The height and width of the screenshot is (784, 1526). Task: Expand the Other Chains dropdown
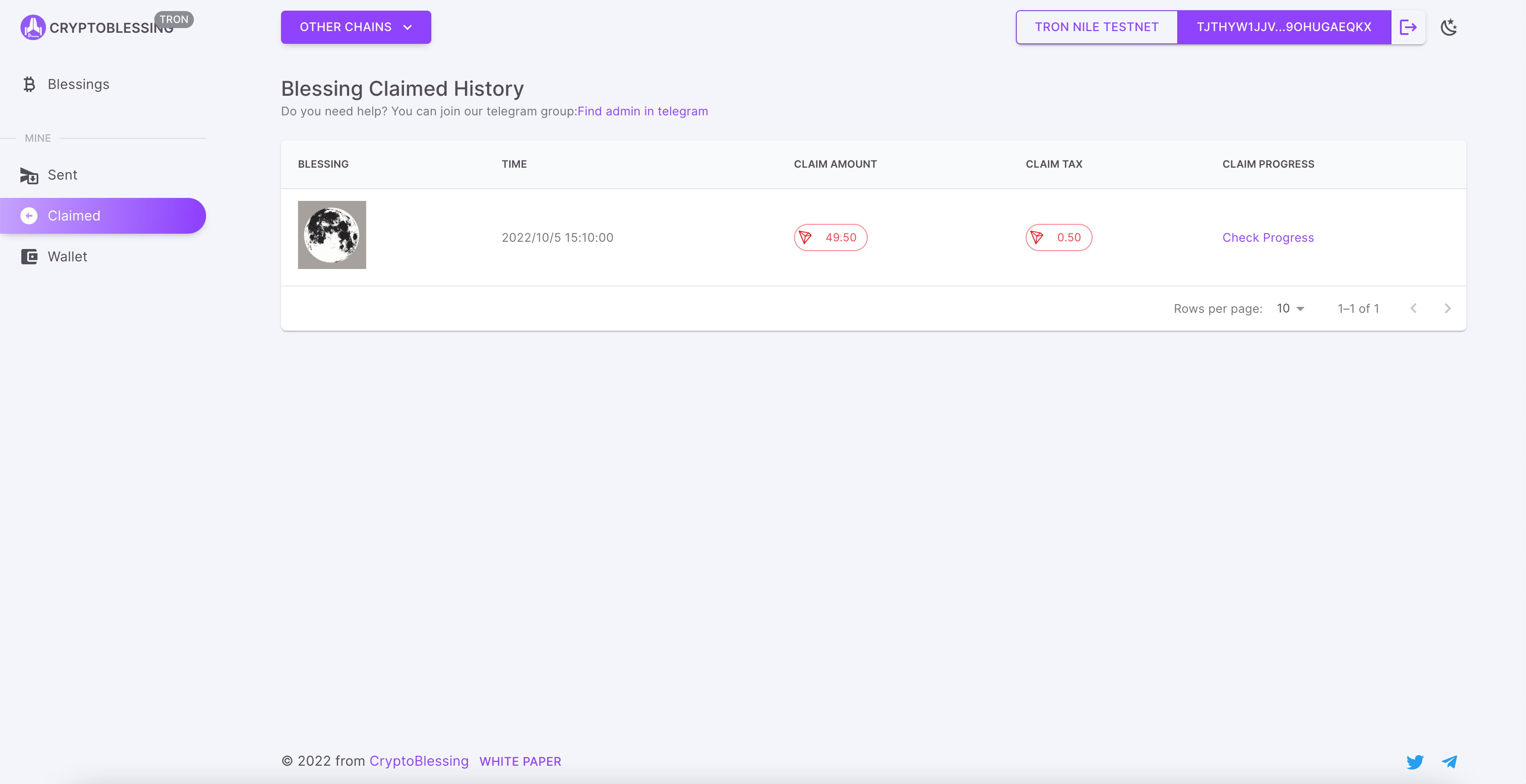click(356, 27)
